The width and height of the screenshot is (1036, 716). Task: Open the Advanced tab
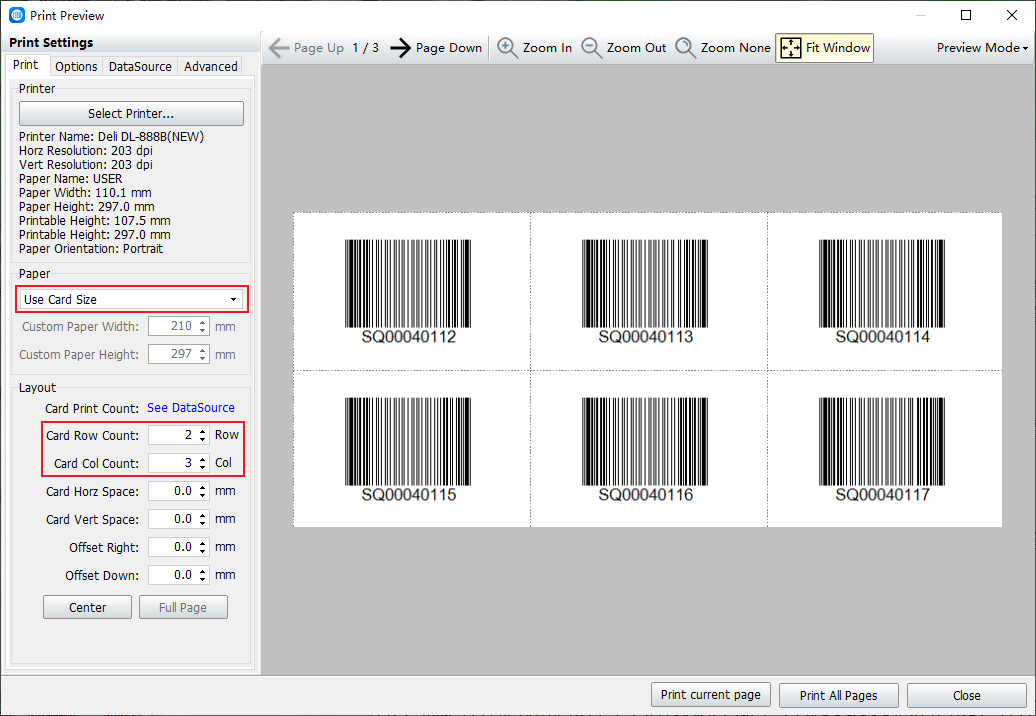pyautogui.click(x=211, y=66)
